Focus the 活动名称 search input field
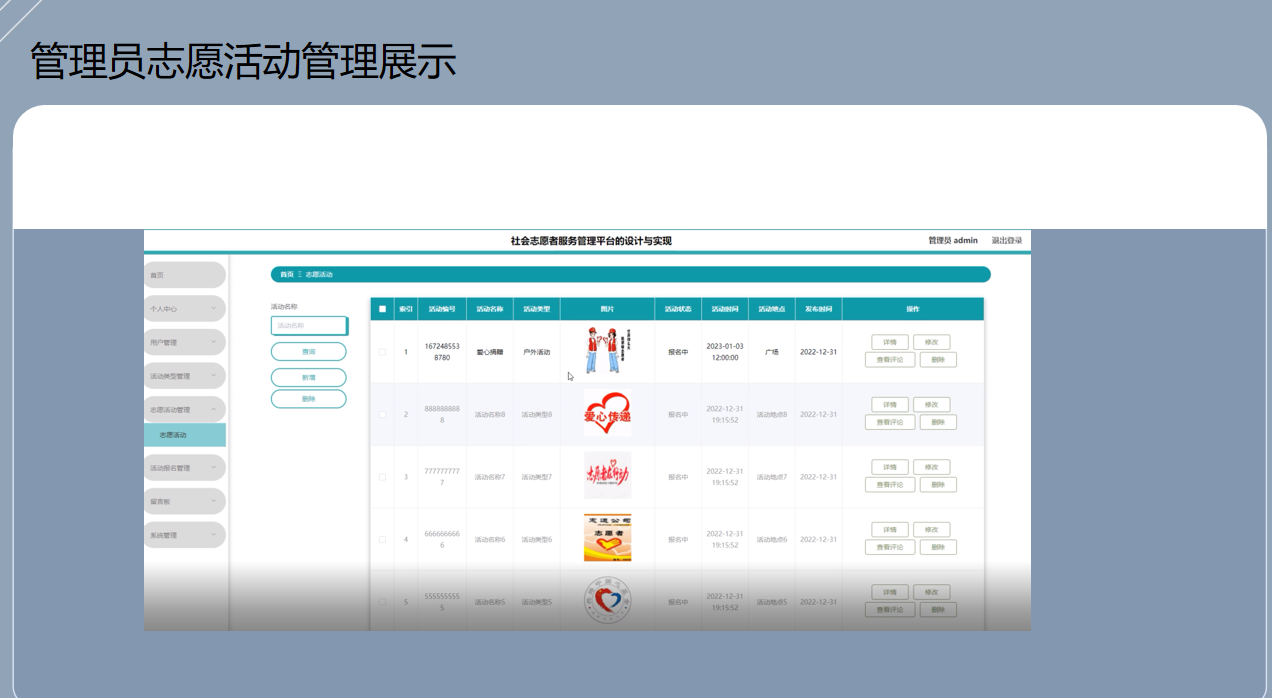This screenshot has height=698, width=1272. click(309, 325)
